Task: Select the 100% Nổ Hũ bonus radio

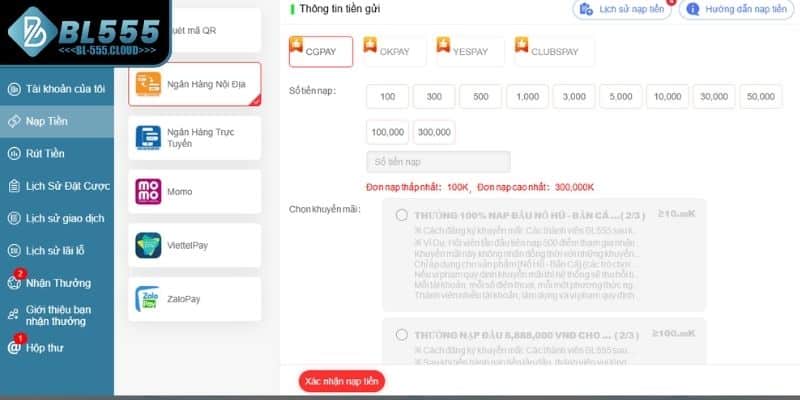Action: coord(402,215)
